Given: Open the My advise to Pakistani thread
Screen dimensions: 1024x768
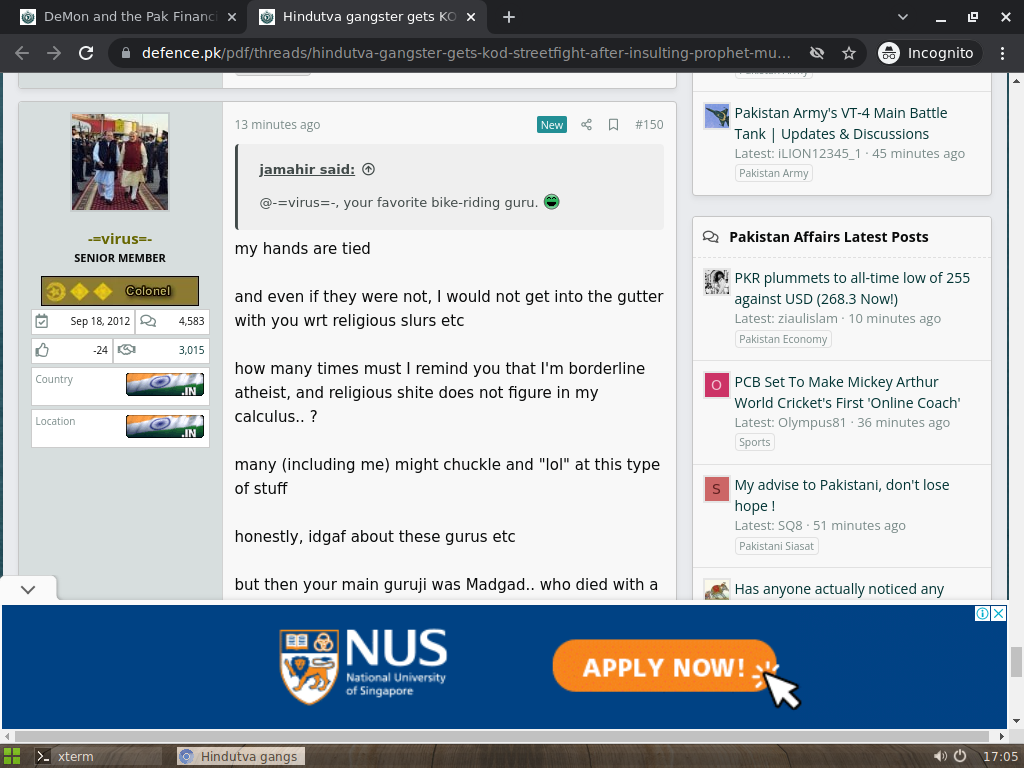Looking at the screenshot, I should click(842, 496).
